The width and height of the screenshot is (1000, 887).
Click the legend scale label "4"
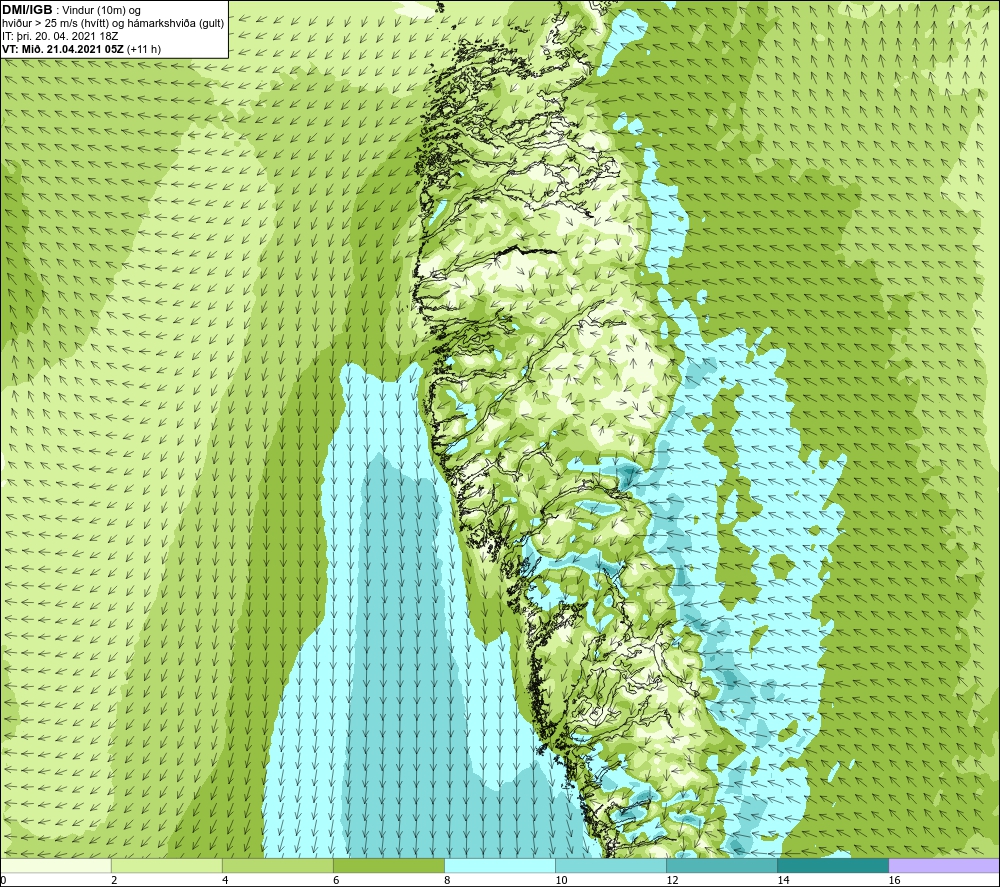coord(225,881)
